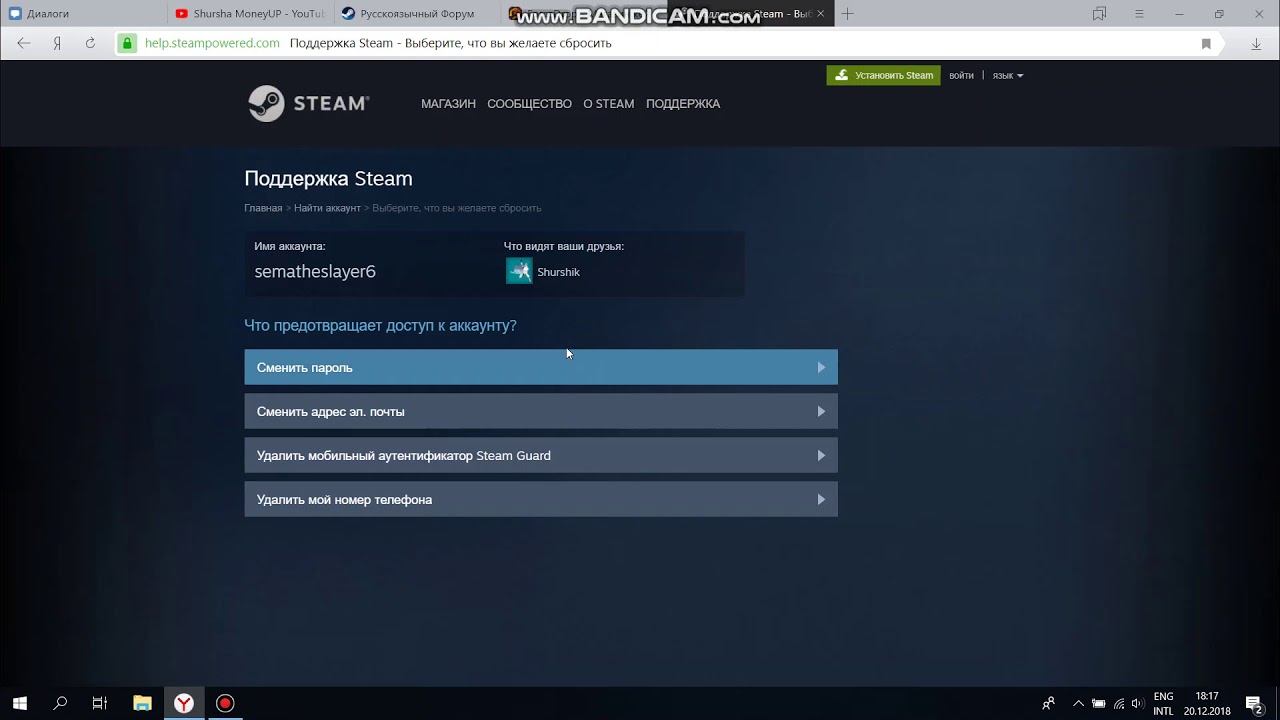Click arrow on Сменить адрес эл. почты row

(821, 411)
